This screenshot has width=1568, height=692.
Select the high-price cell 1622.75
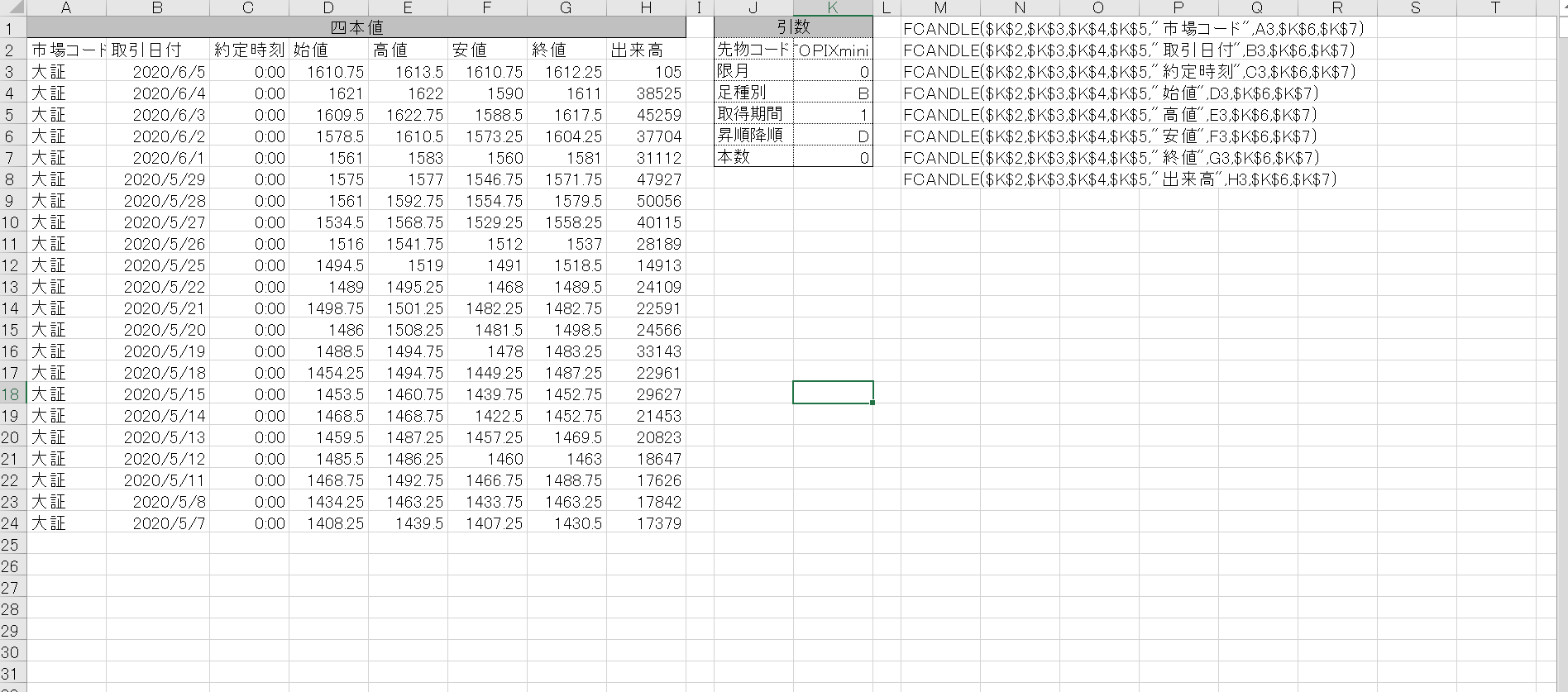pos(408,115)
